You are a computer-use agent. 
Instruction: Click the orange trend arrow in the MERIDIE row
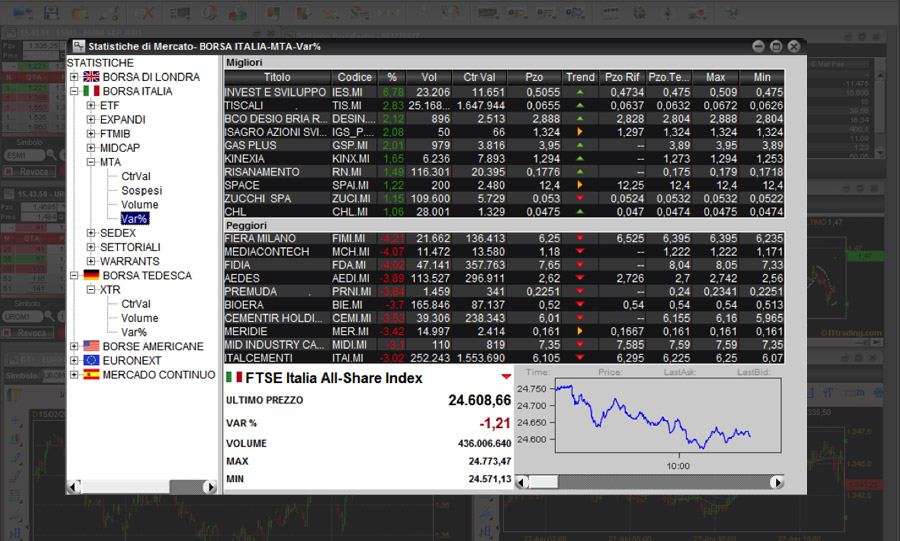coord(580,331)
